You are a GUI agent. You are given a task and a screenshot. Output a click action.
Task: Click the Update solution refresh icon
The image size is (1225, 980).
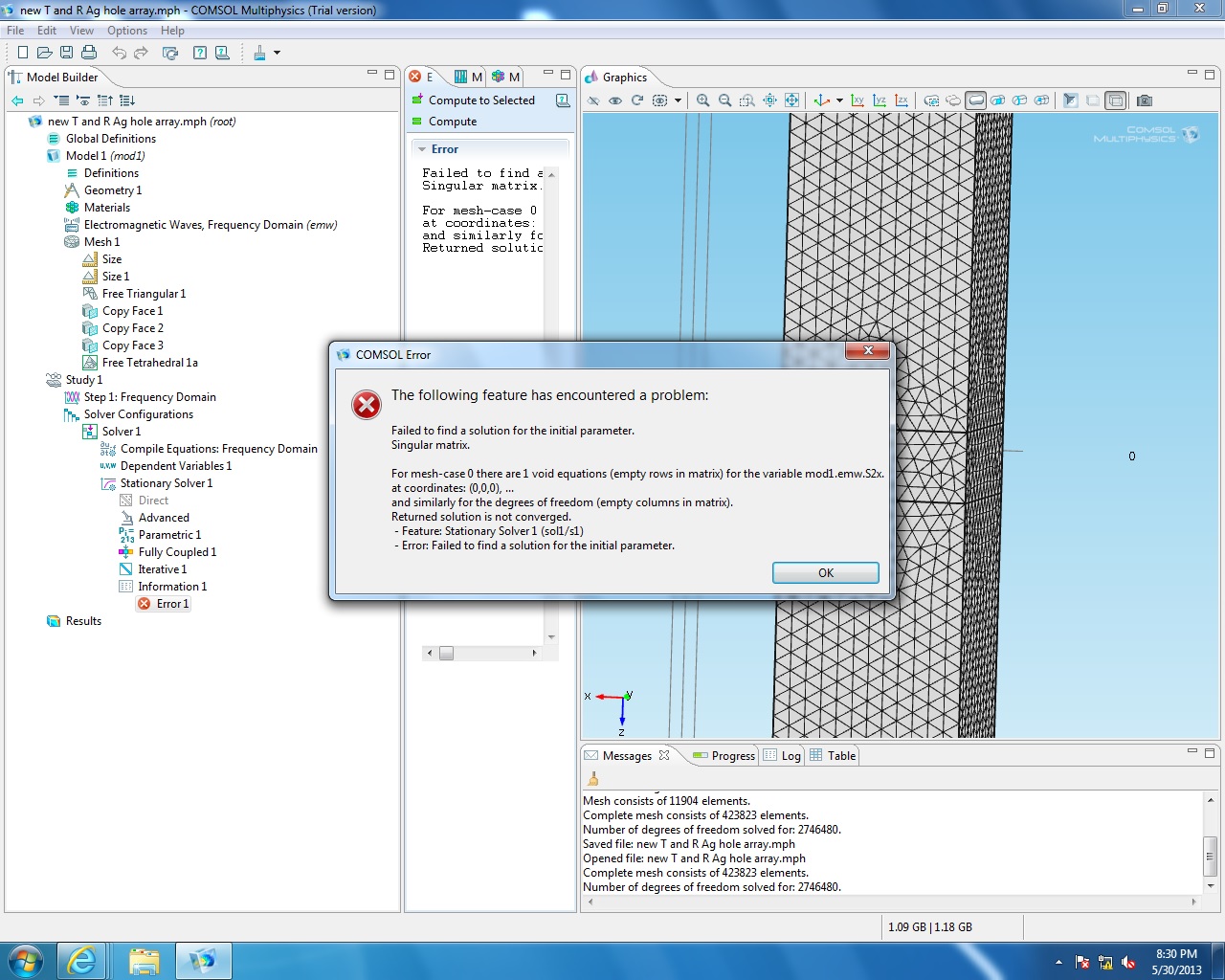pyautogui.click(x=170, y=53)
